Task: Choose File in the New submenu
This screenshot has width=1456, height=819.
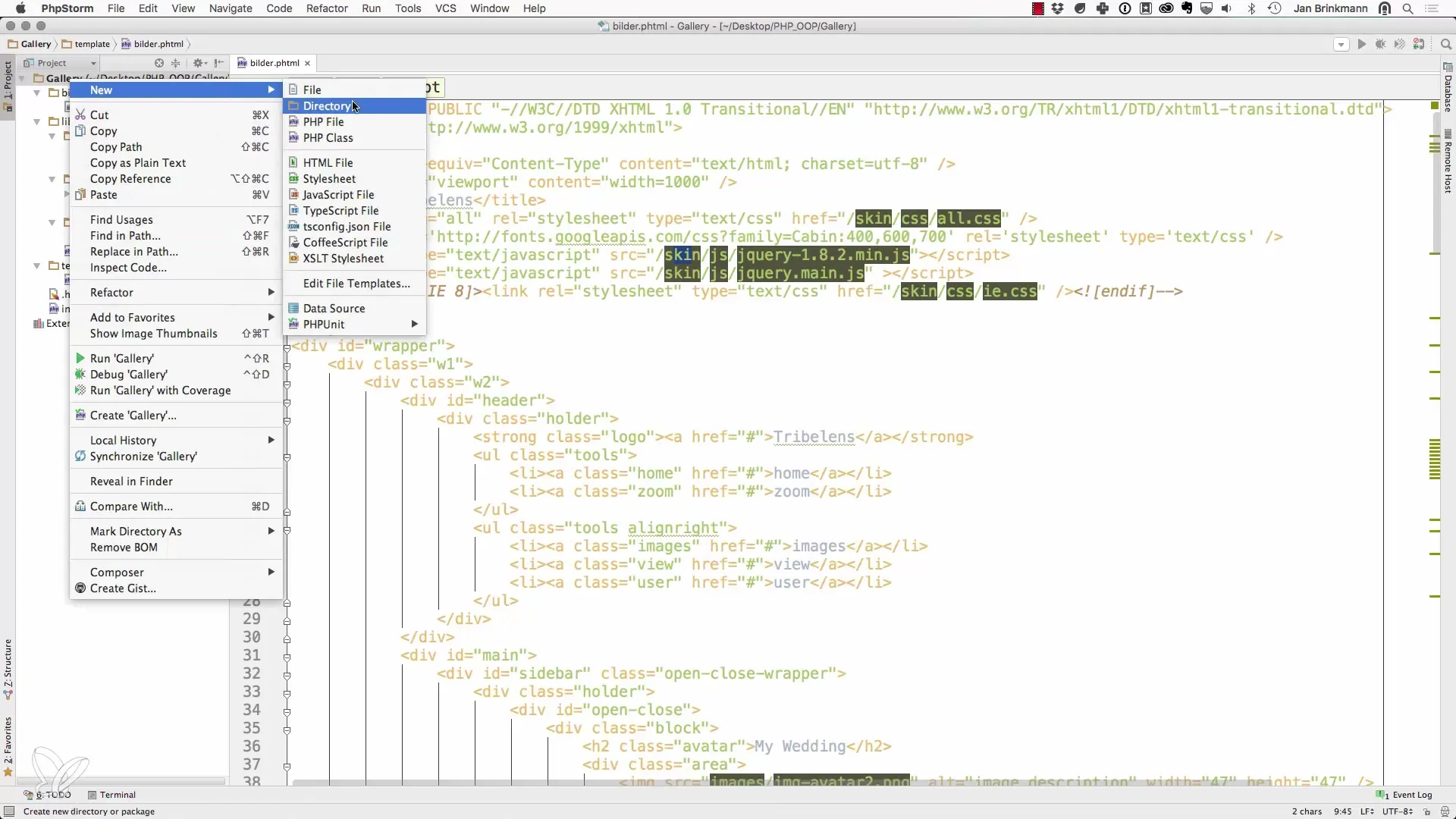Action: 354,89
